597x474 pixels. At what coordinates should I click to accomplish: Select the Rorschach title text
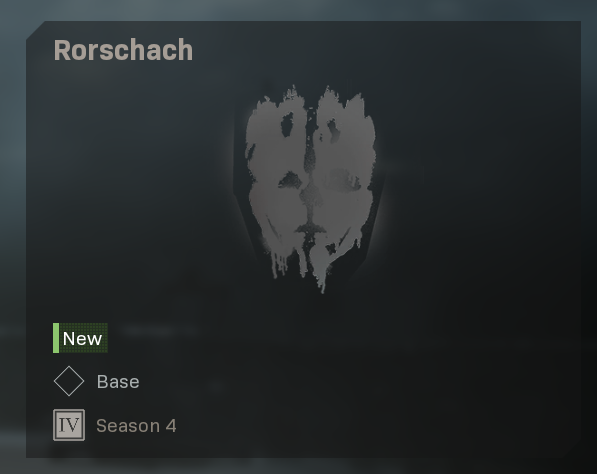coord(123,50)
